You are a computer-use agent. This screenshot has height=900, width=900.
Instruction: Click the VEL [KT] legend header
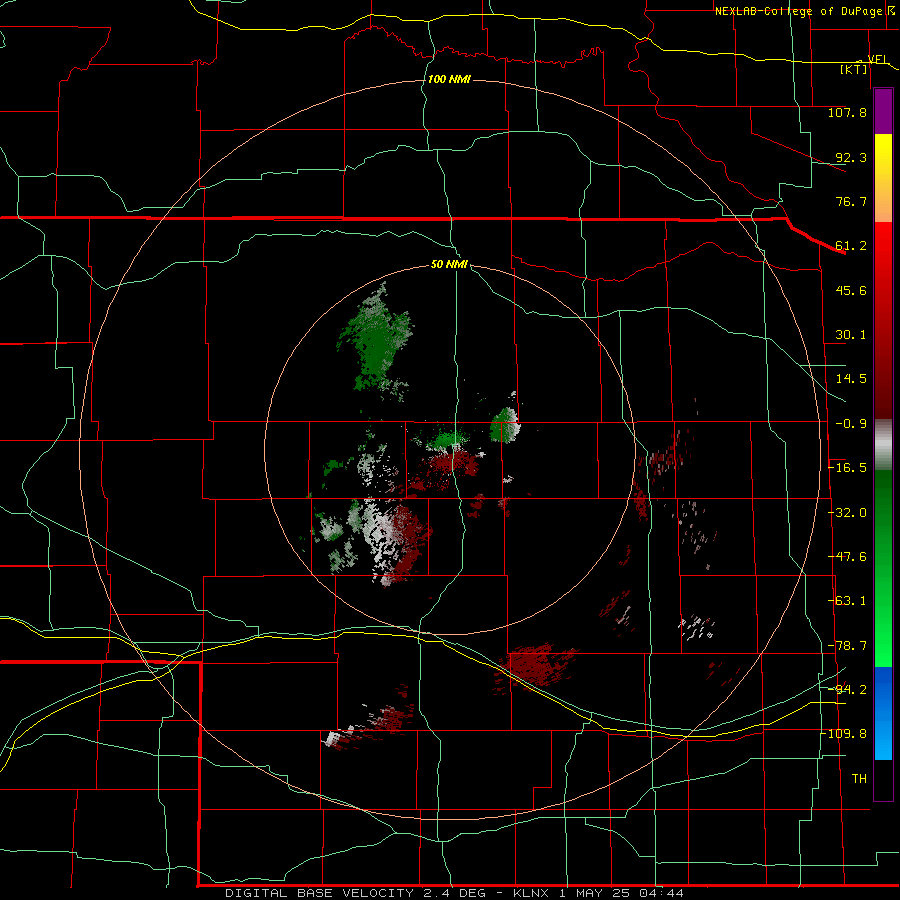[x=864, y=64]
